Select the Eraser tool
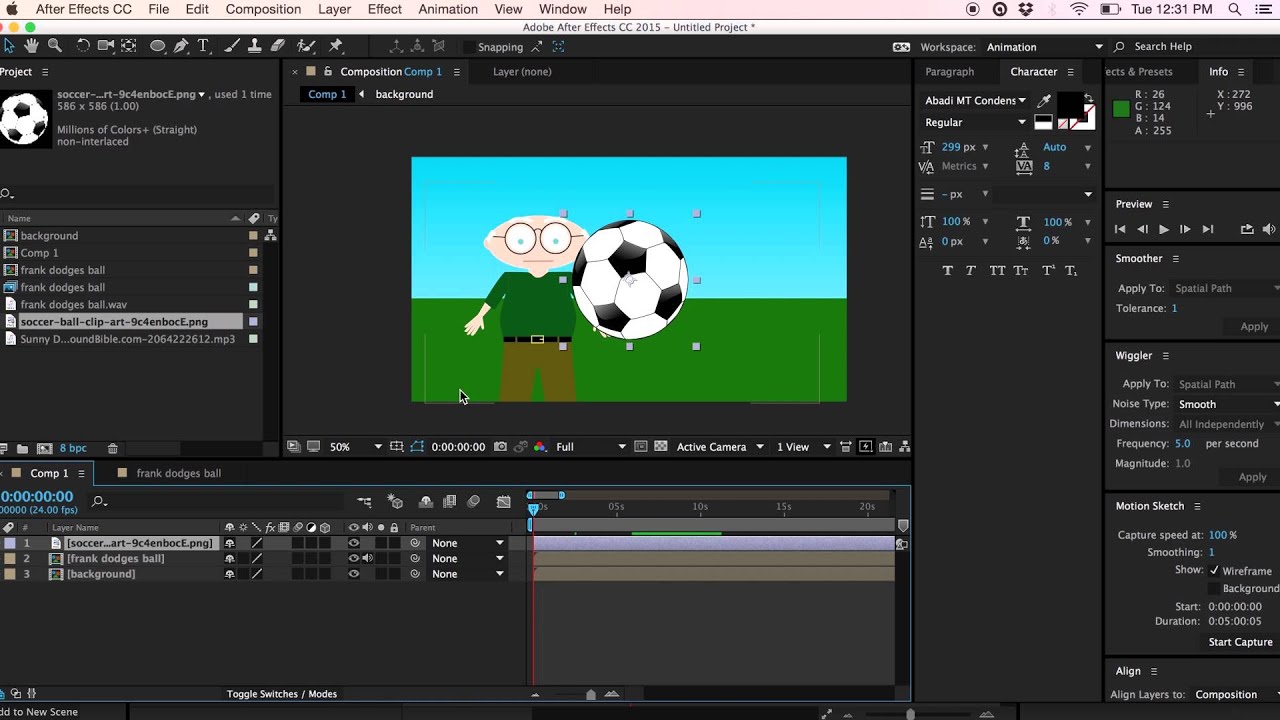Screen dimensions: 1280x720 pos(278,46)
